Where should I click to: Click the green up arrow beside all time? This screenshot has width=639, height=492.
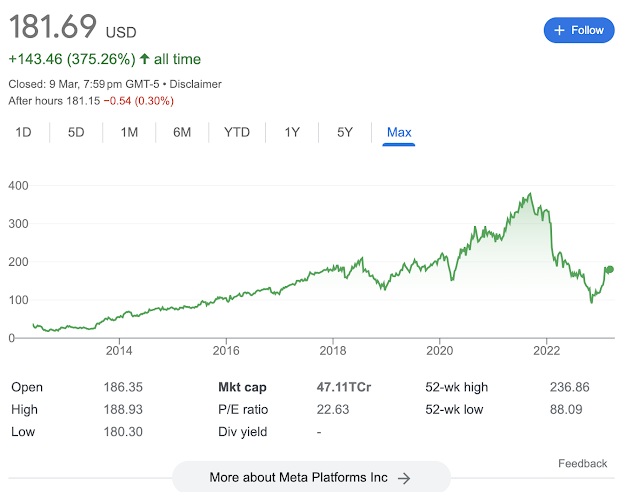coord(144,60)
